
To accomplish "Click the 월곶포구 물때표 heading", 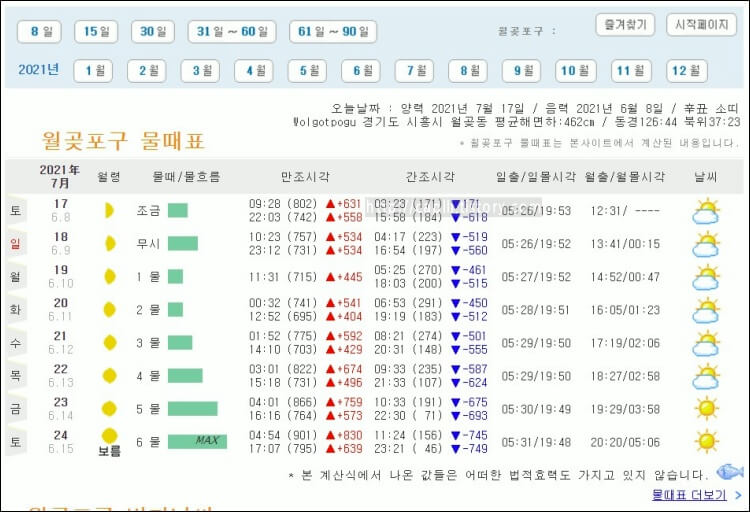I will 123,141.
